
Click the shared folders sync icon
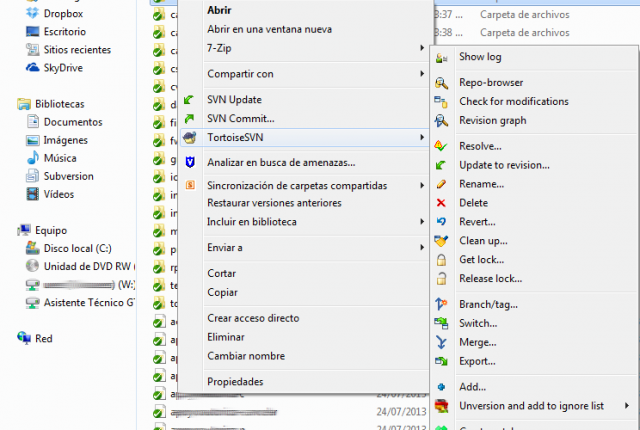(x=190, y=185)
